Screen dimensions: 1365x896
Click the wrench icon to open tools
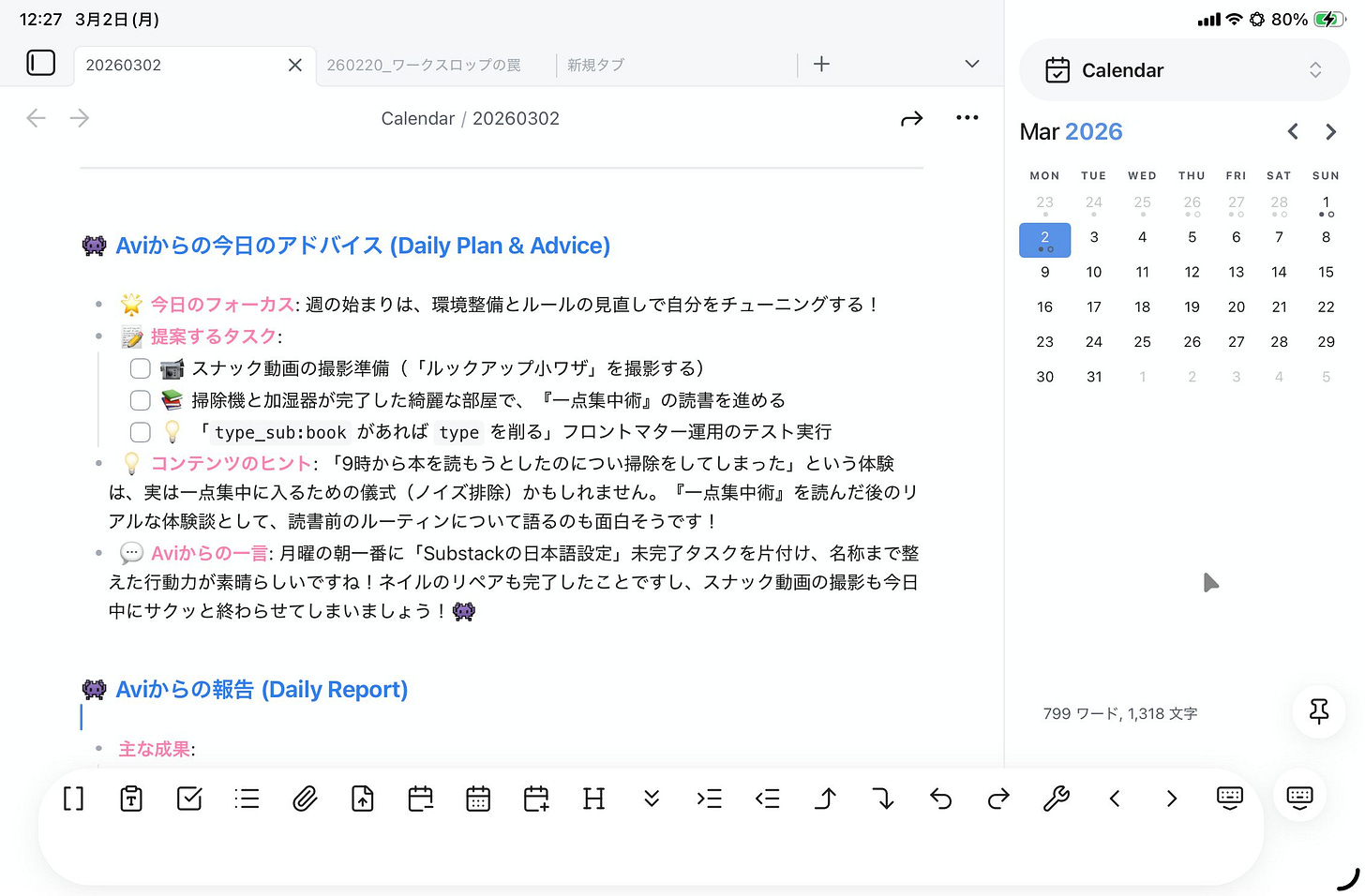[x=1057, y=799]
